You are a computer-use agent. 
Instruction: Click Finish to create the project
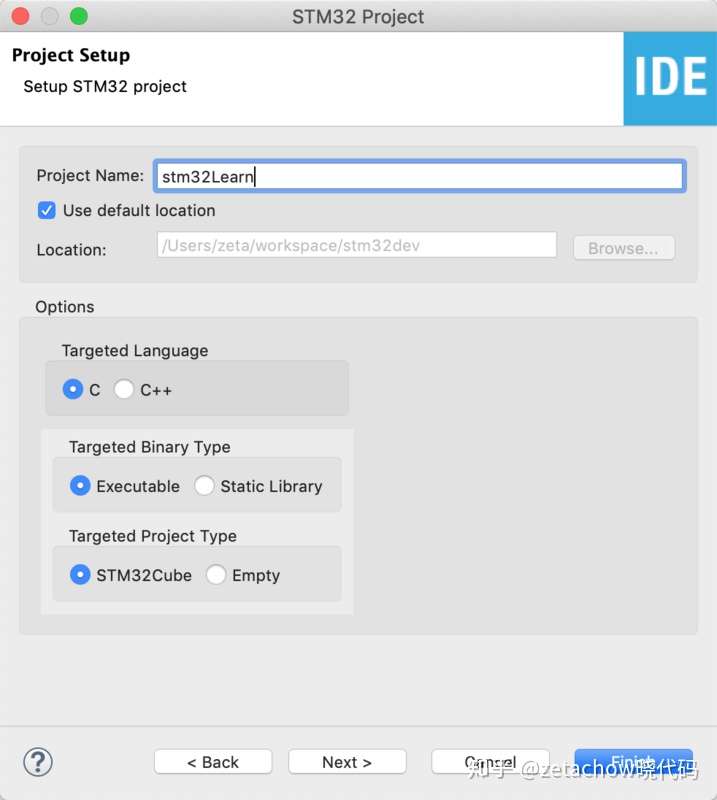pos(633,762)
